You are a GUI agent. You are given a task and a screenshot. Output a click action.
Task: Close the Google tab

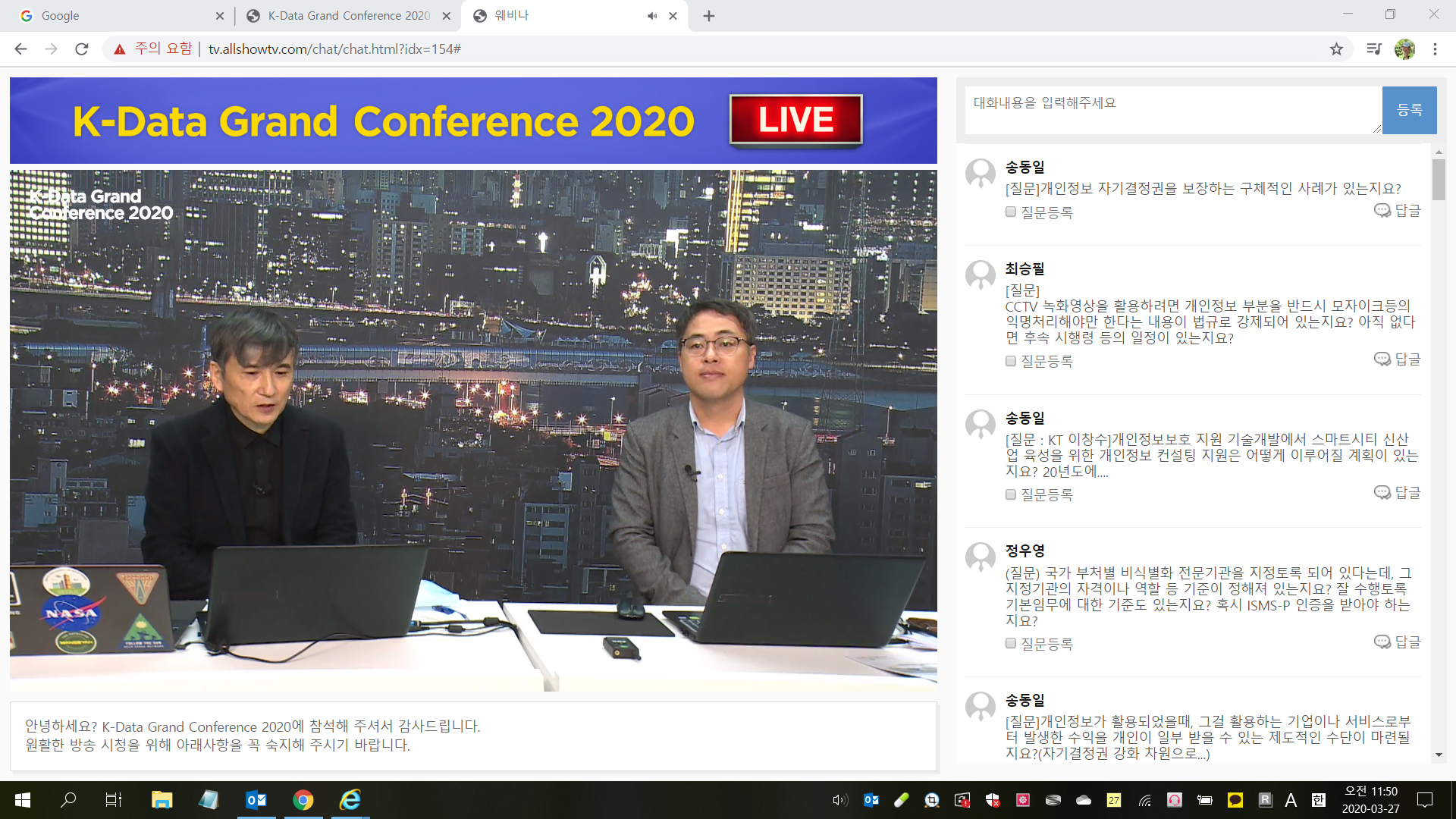pyautogui.click(x=220, y=16)
